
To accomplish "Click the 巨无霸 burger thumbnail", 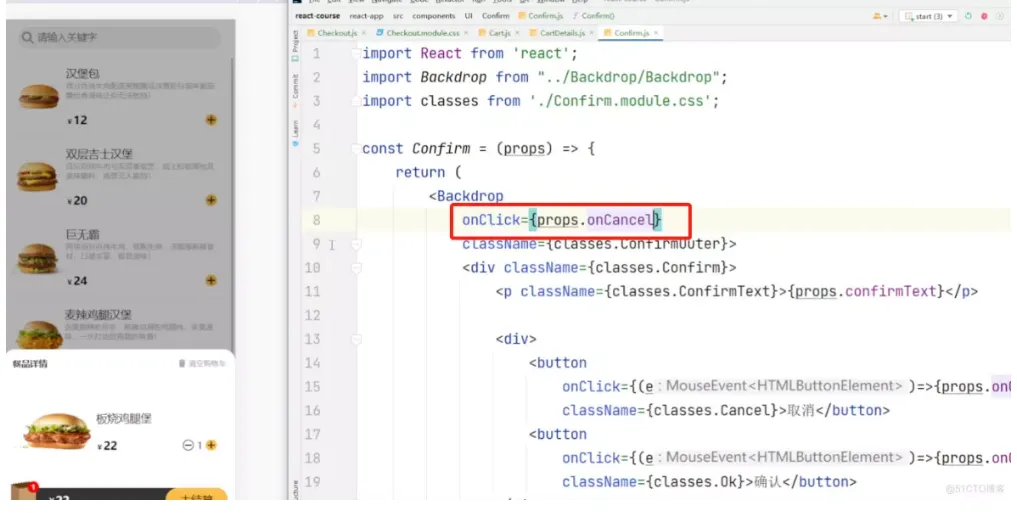I will coord(37,258).
